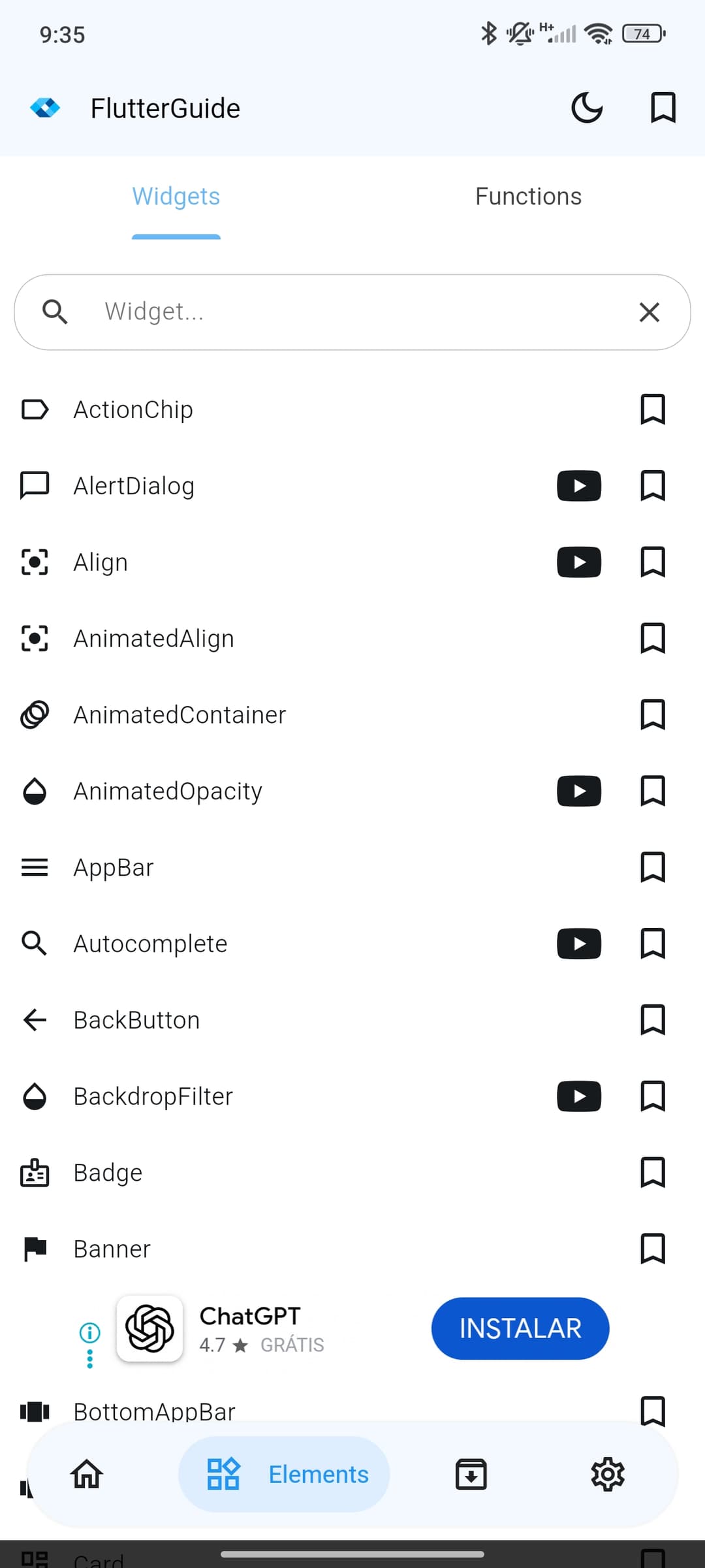Play the AlertDialog YouTube video
The image size is (705, 1568).
[578, 486]
